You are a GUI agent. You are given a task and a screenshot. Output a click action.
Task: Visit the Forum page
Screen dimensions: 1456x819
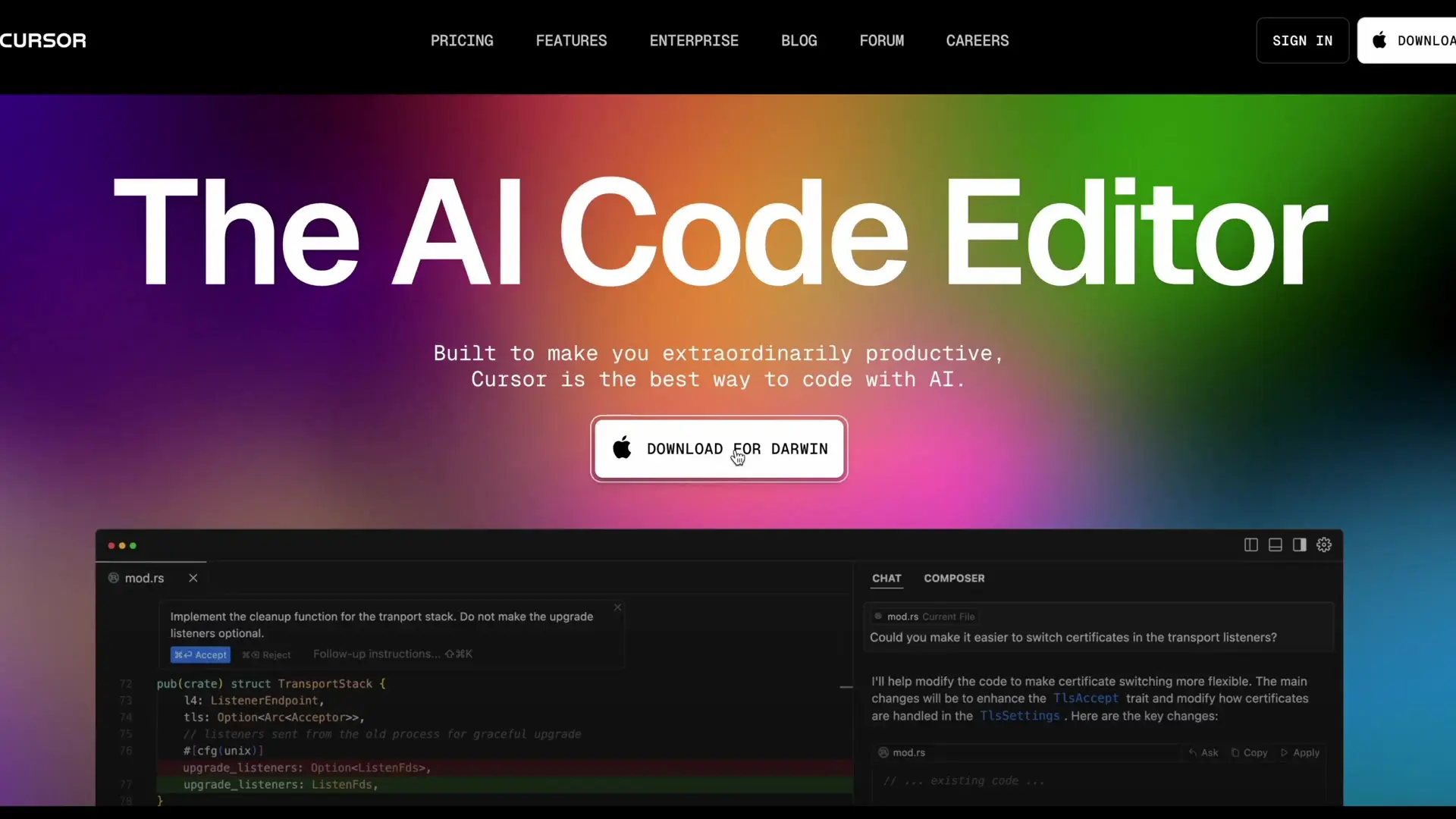(881, 40)
